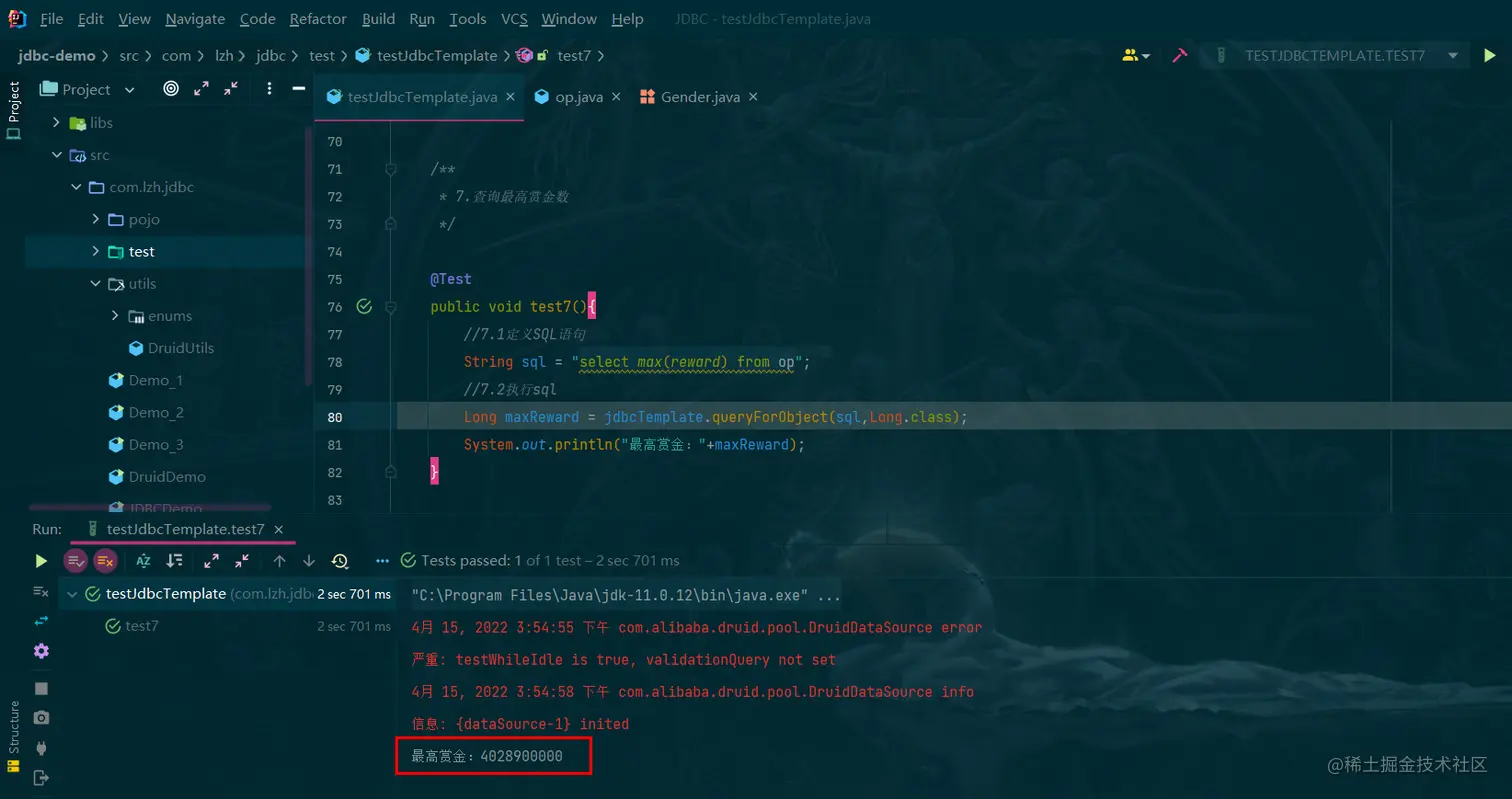Open Code With Me people icon

click(1136, 56)
